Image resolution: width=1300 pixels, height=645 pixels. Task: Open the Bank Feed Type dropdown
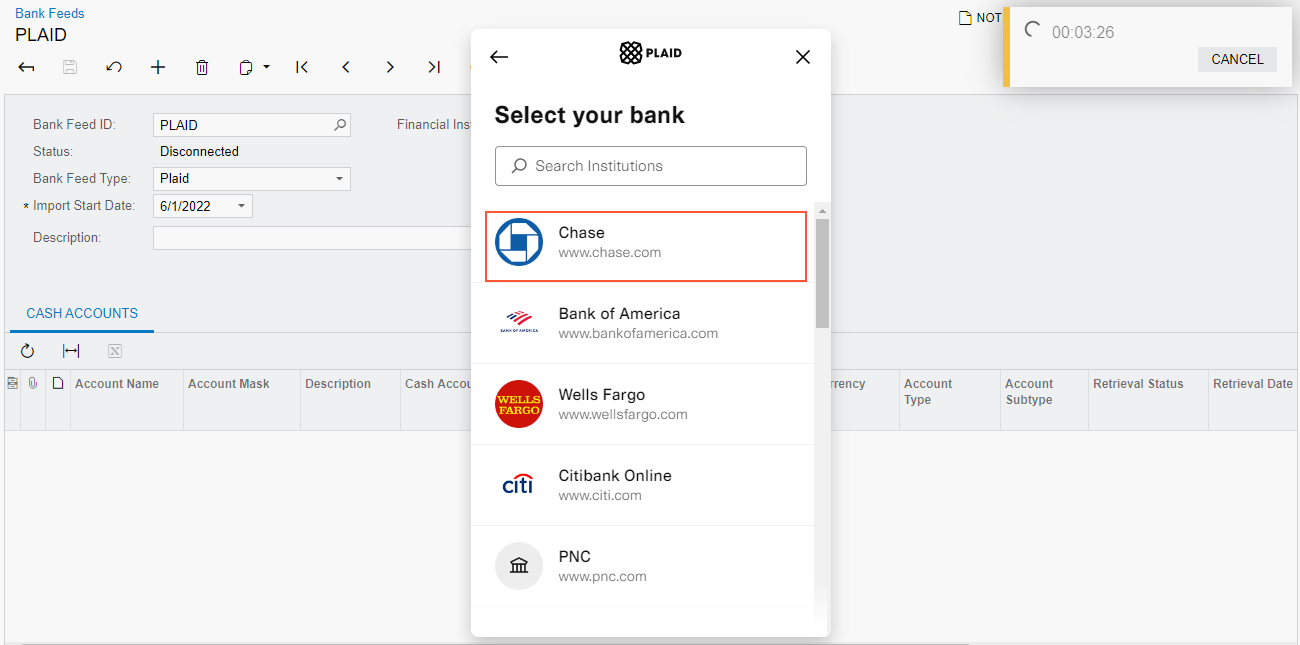339,179
